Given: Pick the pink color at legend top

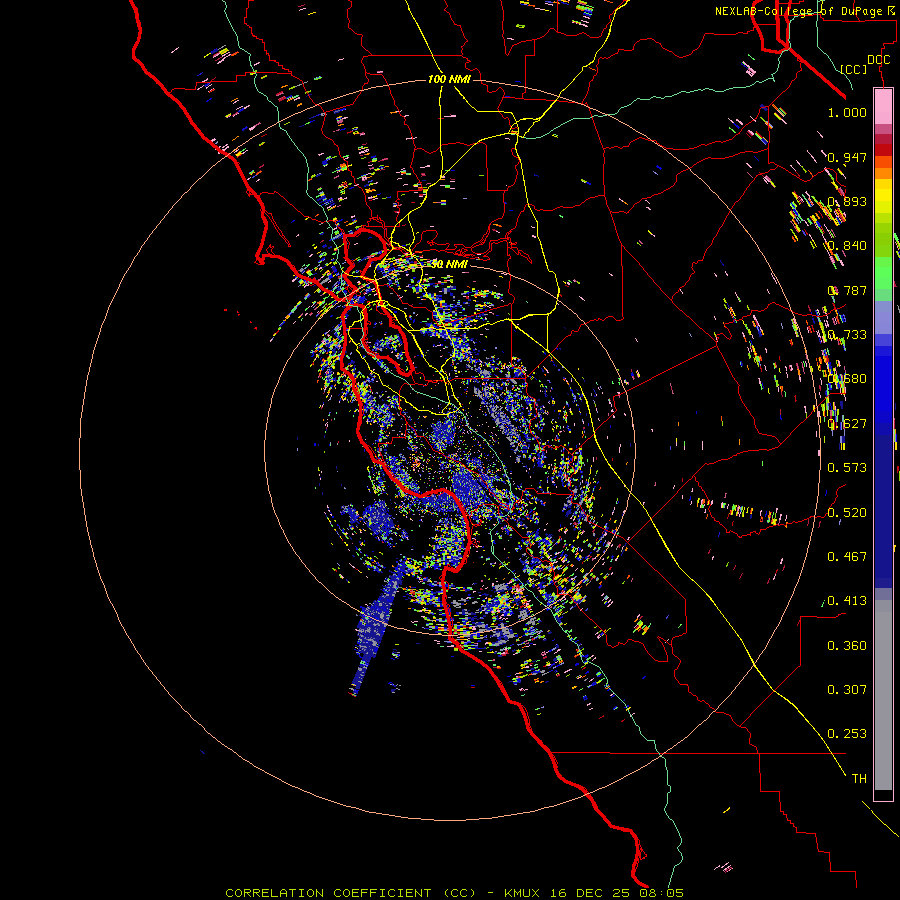Looking at the screenshot, I should coord(883,107).
